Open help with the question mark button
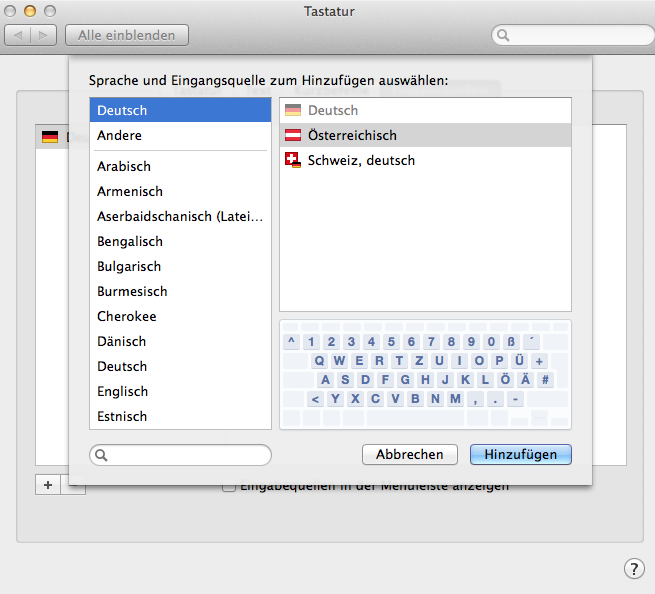Screen dimensions: 655x594 click(x=634, y=569)
